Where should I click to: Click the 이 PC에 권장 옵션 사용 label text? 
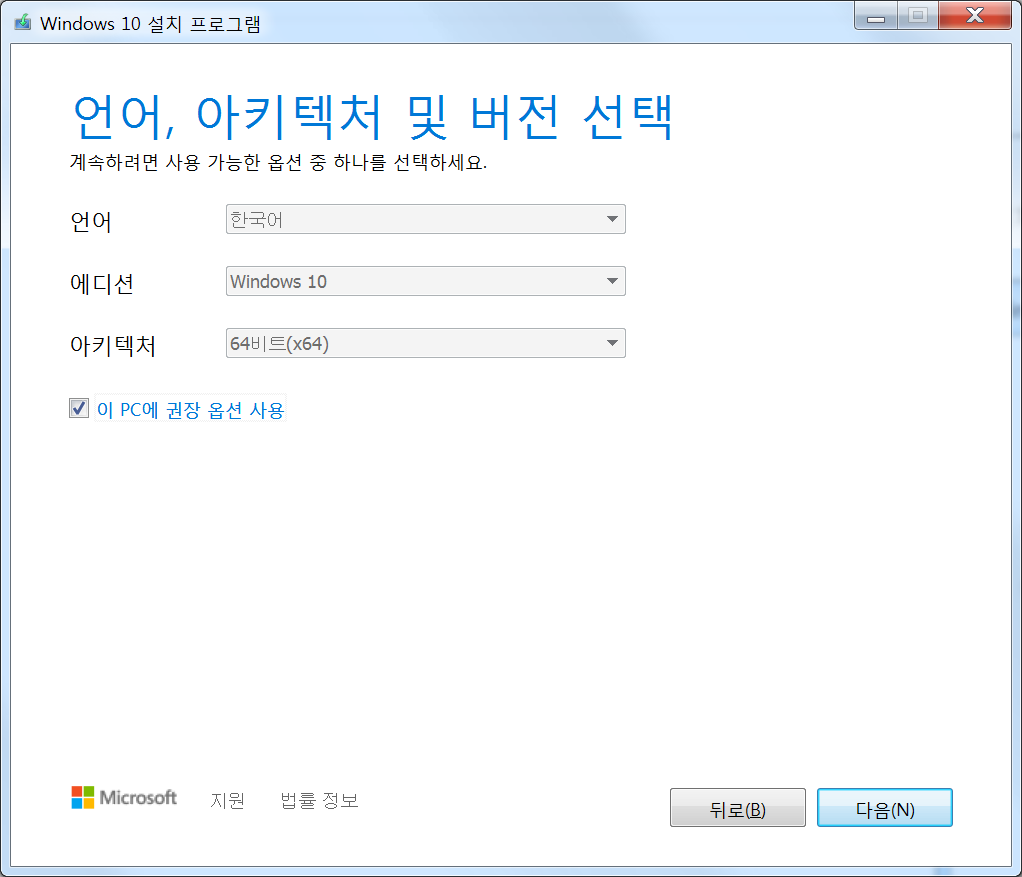(191, 409)
